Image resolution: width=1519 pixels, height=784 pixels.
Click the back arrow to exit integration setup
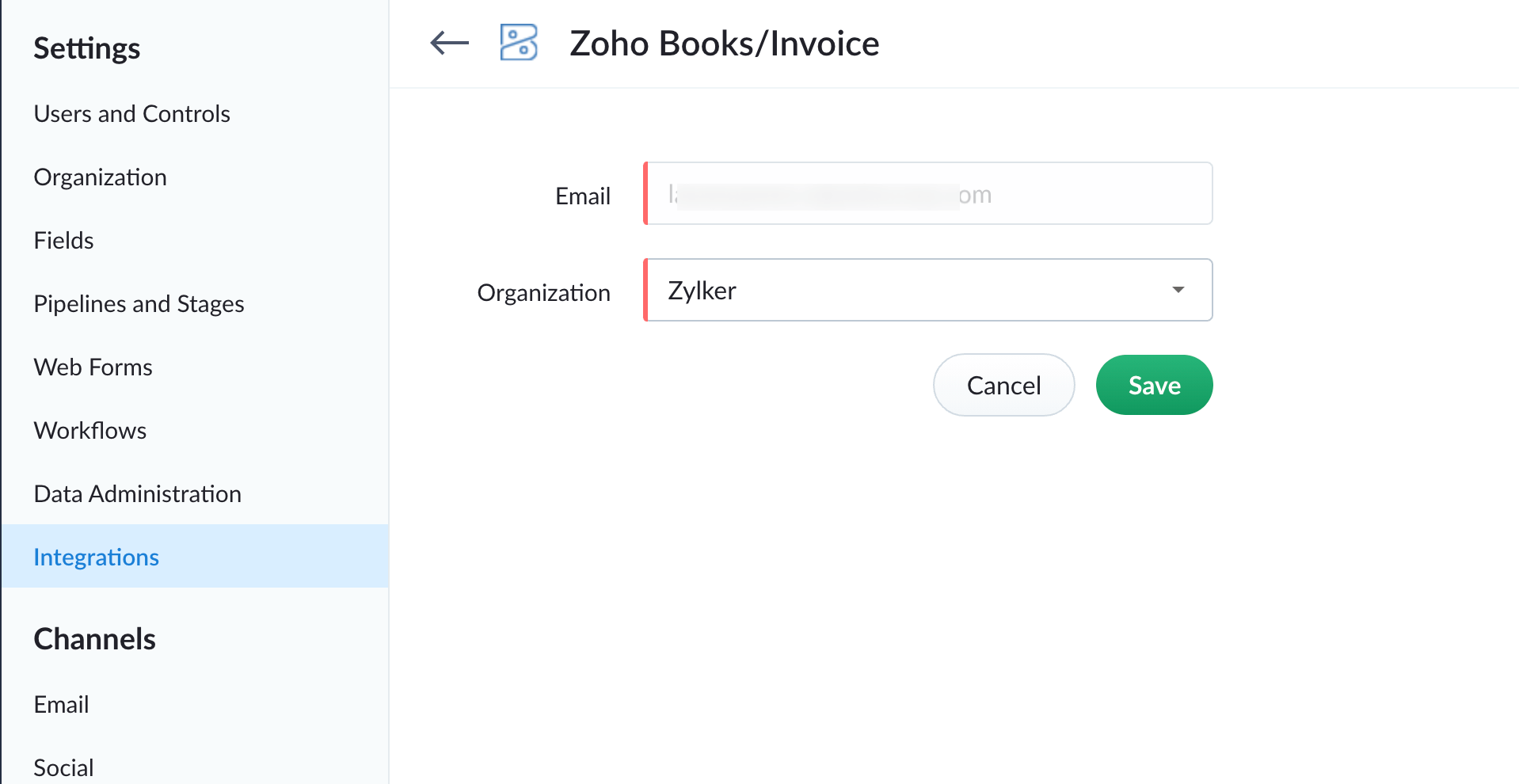(x=448, y=44)
